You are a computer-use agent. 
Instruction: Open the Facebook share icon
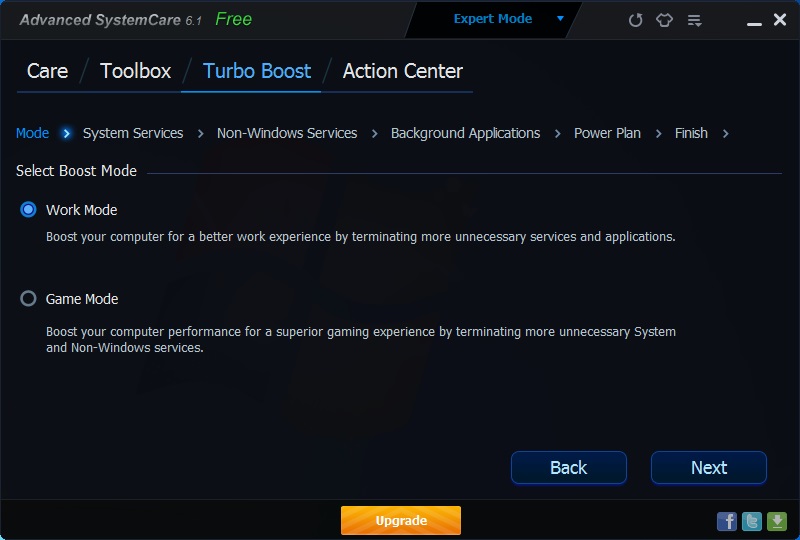pyautogui.click(x=727, y=521)
